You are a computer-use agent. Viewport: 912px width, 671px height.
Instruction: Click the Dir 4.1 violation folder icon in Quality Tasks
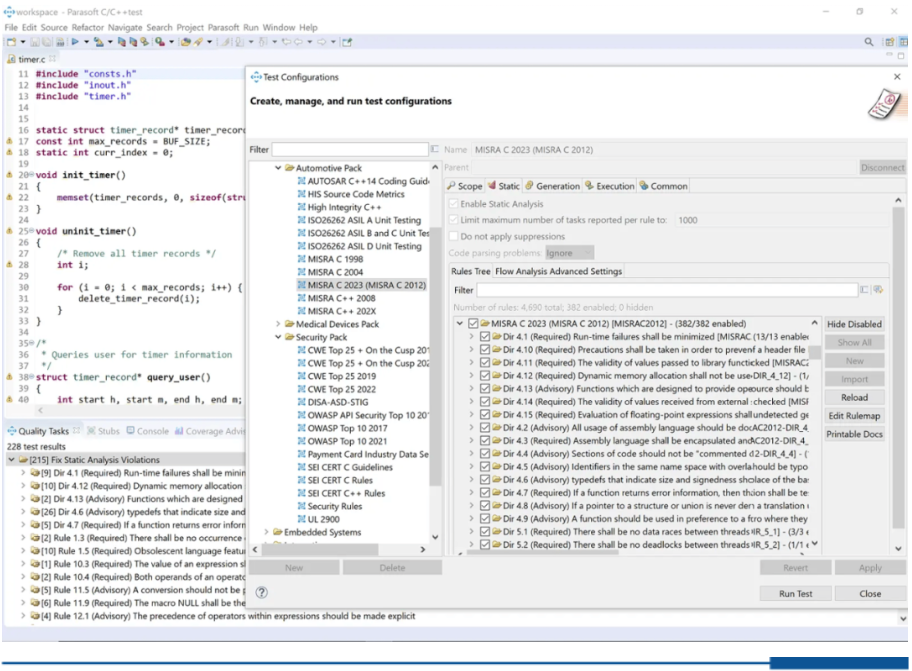coord(35,473)
